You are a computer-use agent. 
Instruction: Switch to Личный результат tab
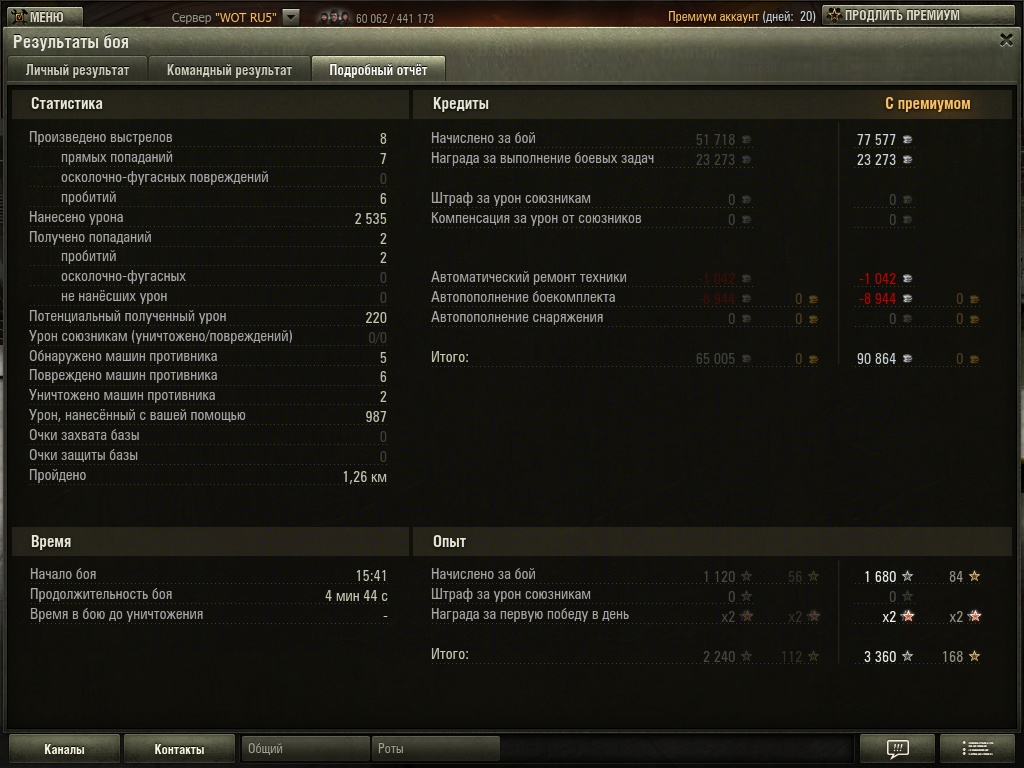click(77, 70)
